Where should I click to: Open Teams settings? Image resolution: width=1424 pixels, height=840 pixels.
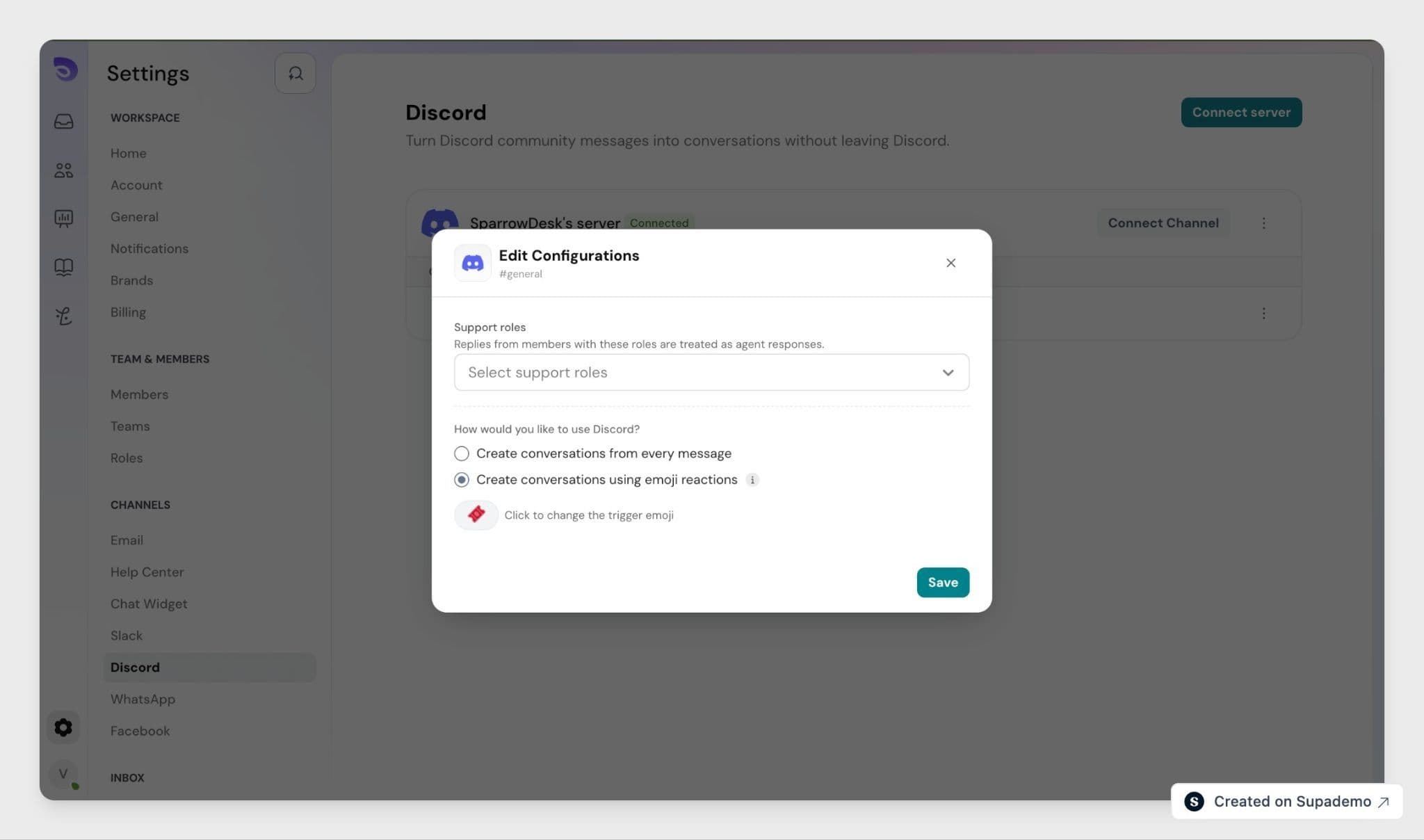pos(130,426)
